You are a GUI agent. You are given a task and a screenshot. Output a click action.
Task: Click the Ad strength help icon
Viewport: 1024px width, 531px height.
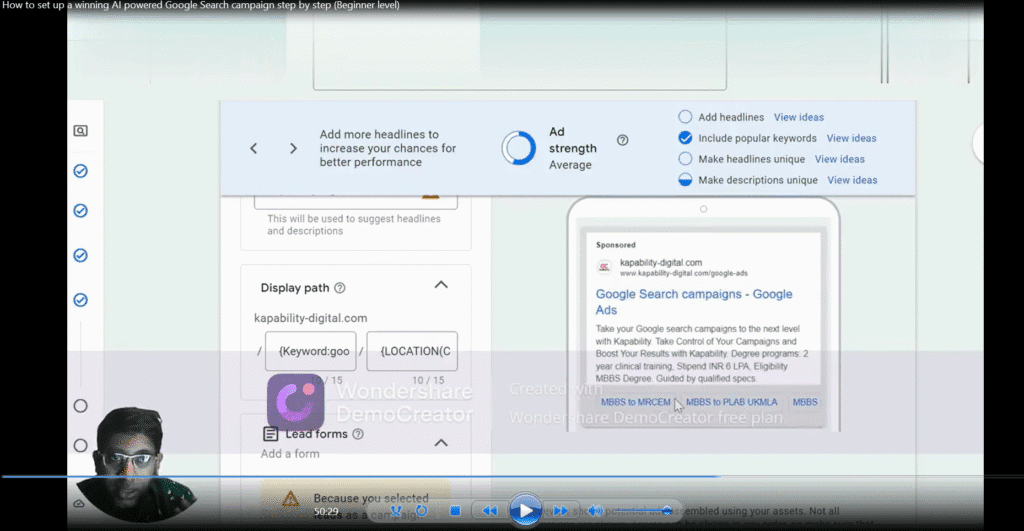pos(623,140)
